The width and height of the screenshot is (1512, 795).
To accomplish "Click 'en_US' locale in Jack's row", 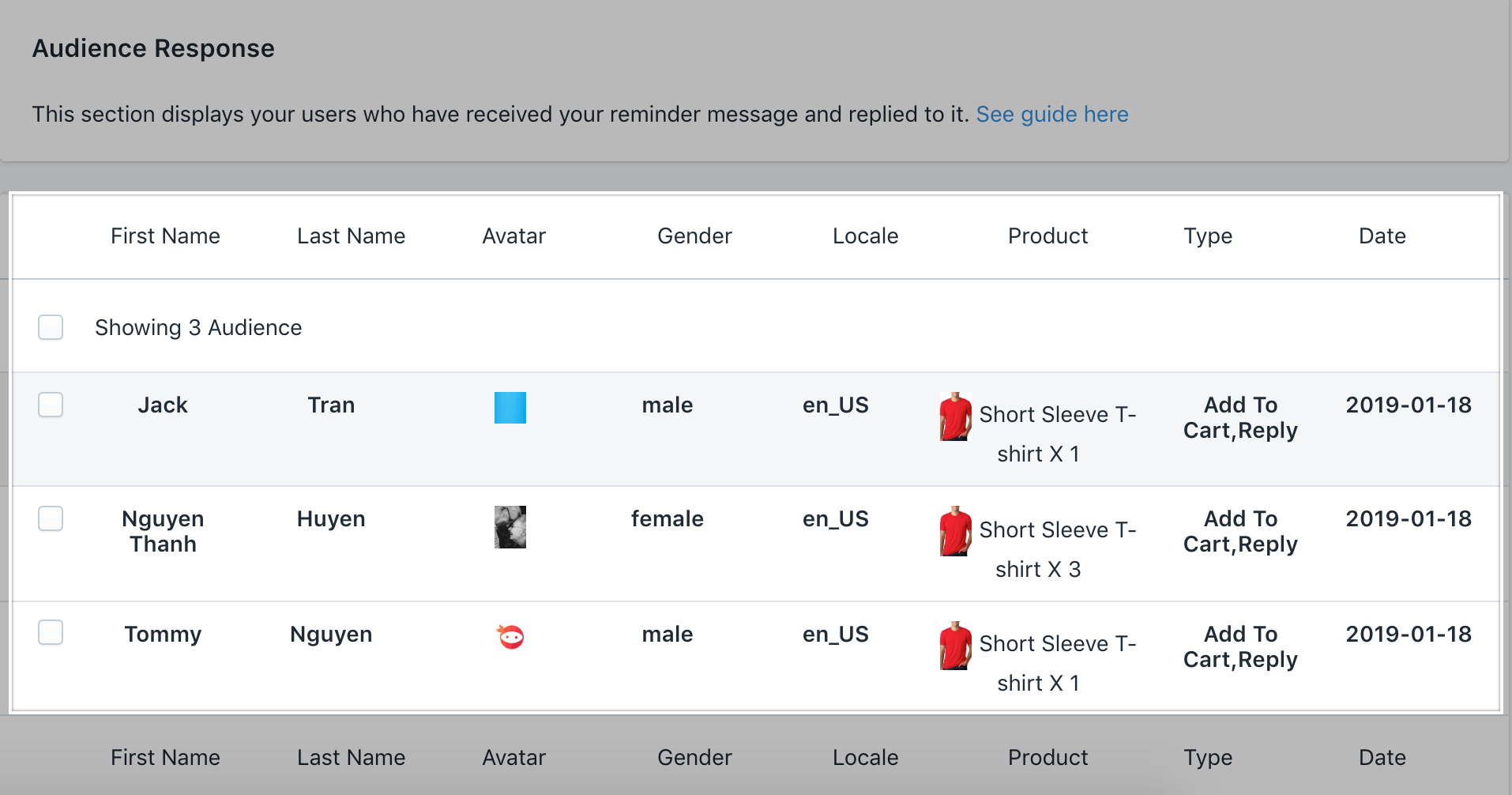I will pos(836,405).
